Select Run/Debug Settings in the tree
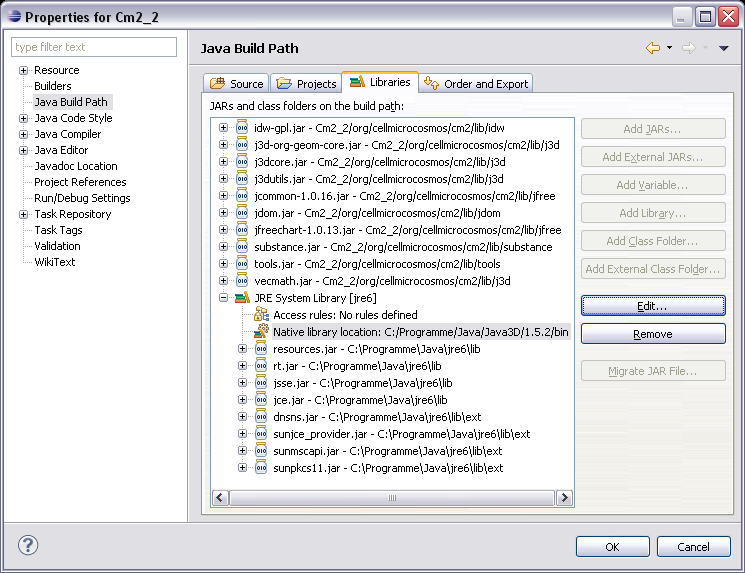This screenshot has width=745, height=573. [82, 198]
